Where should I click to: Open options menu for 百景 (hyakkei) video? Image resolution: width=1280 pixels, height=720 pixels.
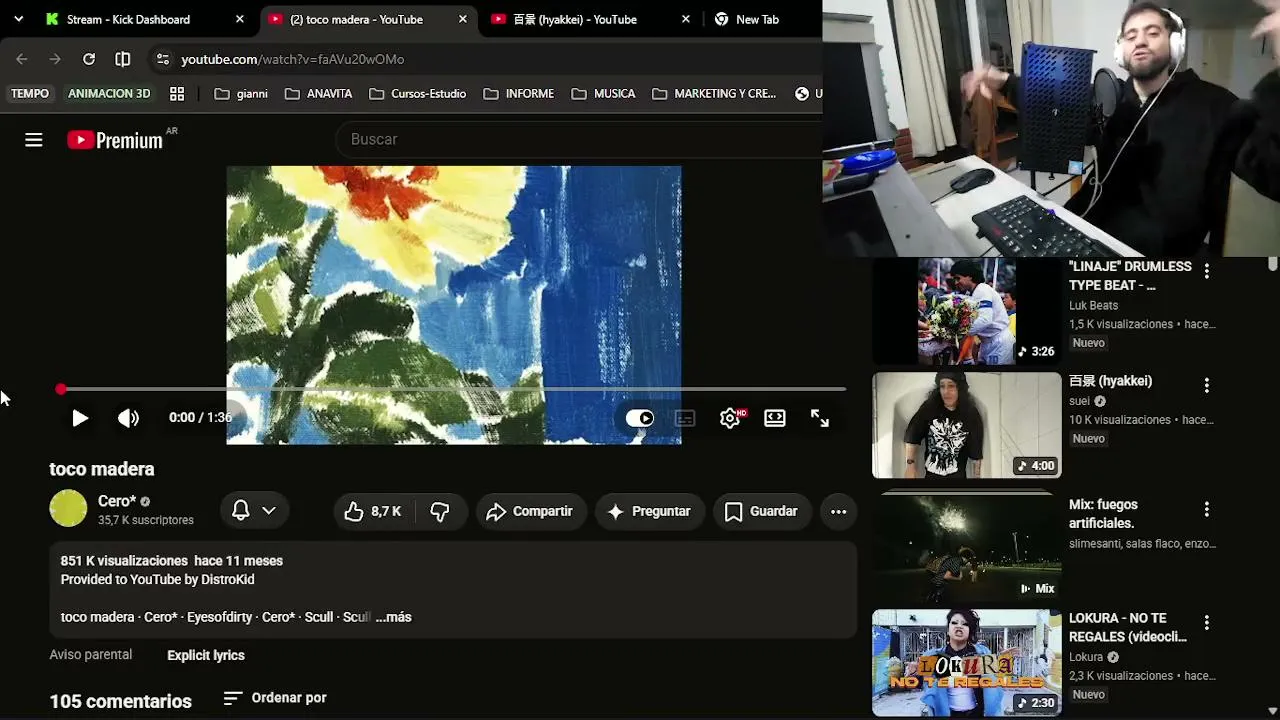coord(1207,385)
